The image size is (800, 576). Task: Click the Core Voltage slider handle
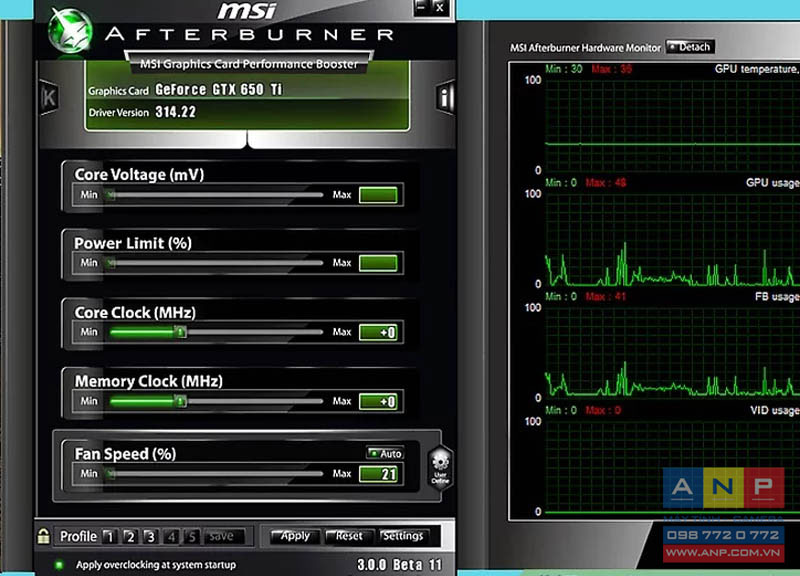click(110, 195)
